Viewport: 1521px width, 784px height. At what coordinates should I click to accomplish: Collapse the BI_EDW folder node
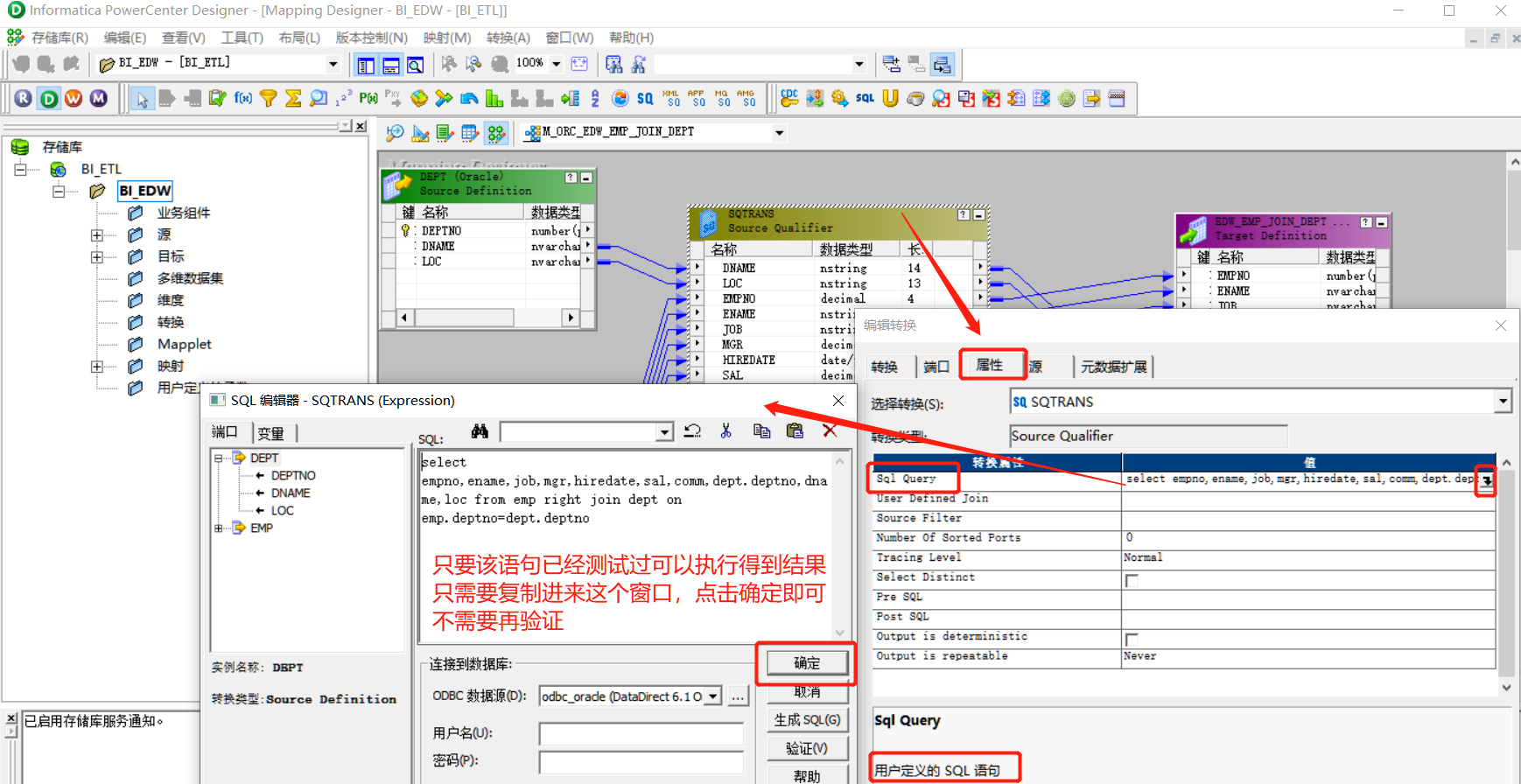coord(58,191)
